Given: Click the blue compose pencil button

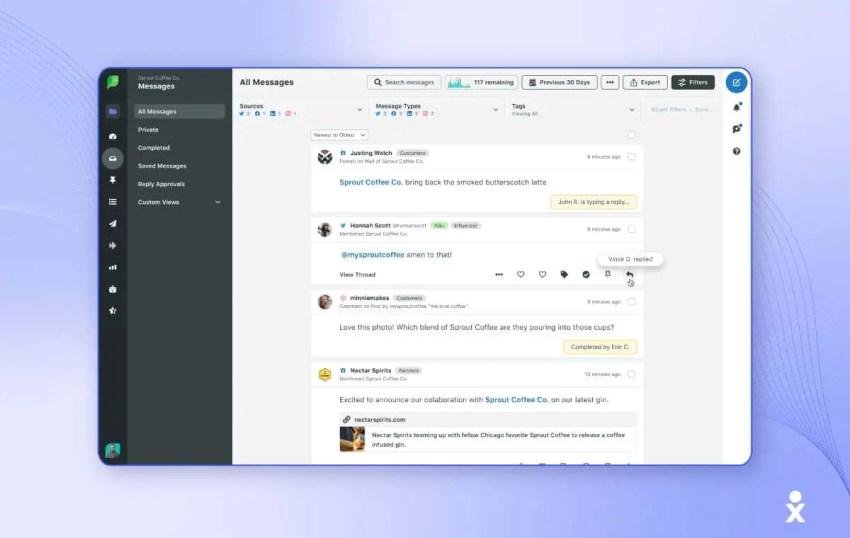Looking at the screenshot, I should [x=736, y=82].
